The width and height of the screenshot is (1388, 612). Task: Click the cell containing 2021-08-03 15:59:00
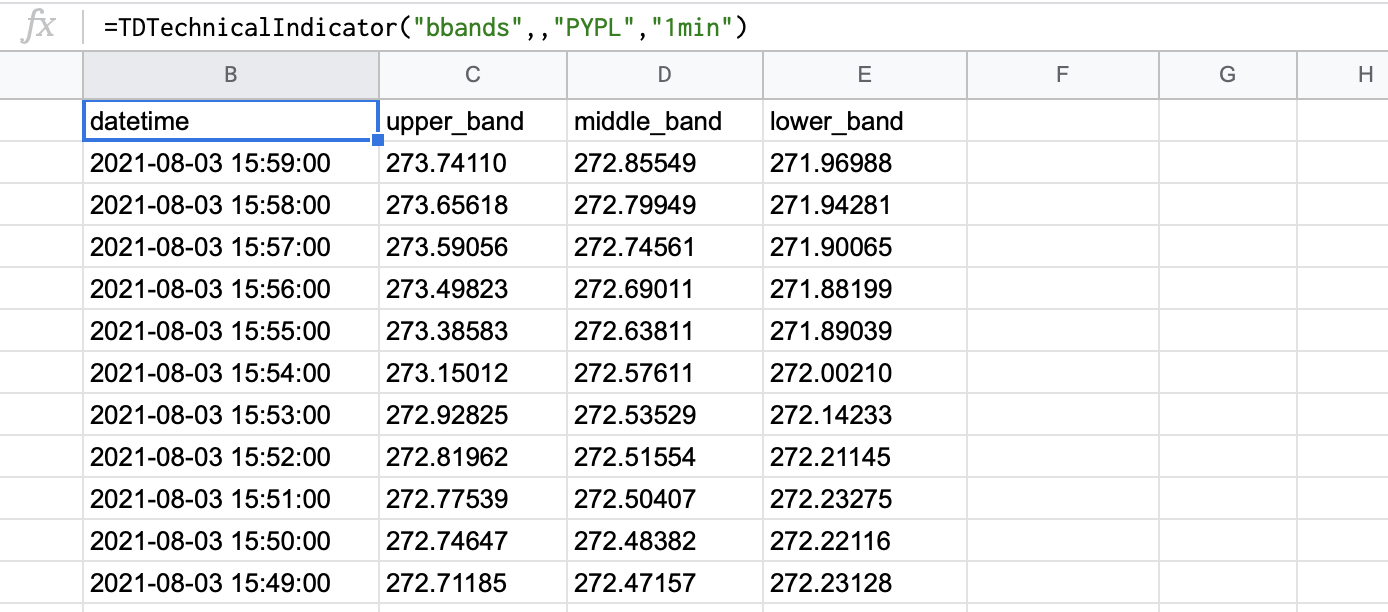tap(231, 163)
